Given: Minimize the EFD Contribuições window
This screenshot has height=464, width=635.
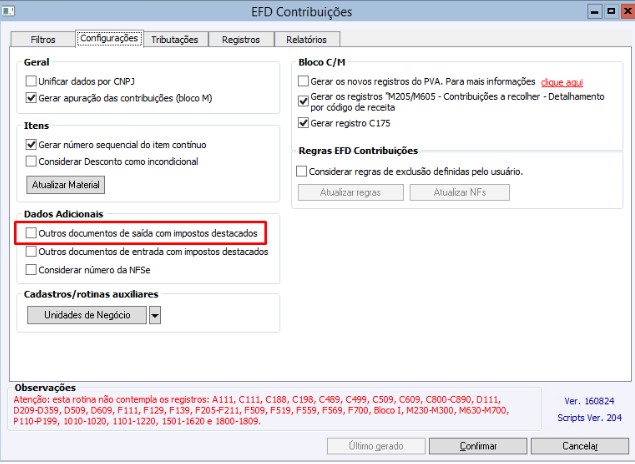Looking at the screenshot, I should [x=595, y=11].
